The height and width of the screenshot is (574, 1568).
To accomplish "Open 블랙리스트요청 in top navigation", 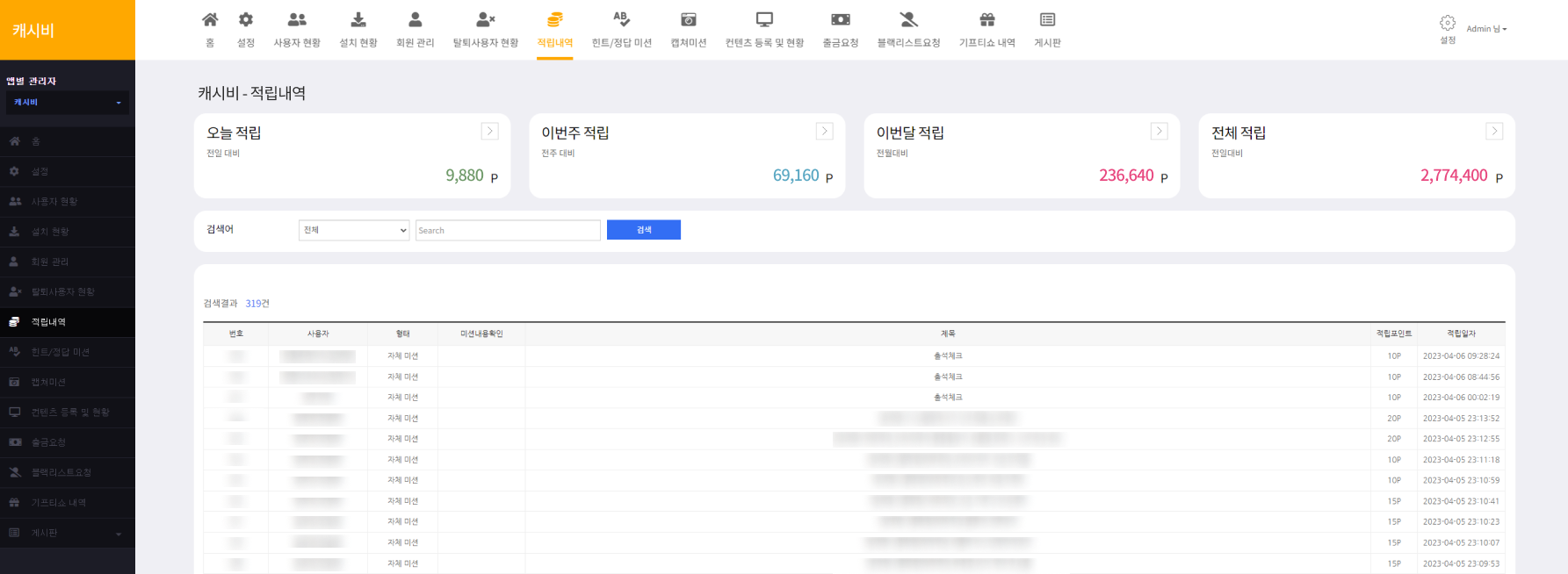I will (908, 30).
